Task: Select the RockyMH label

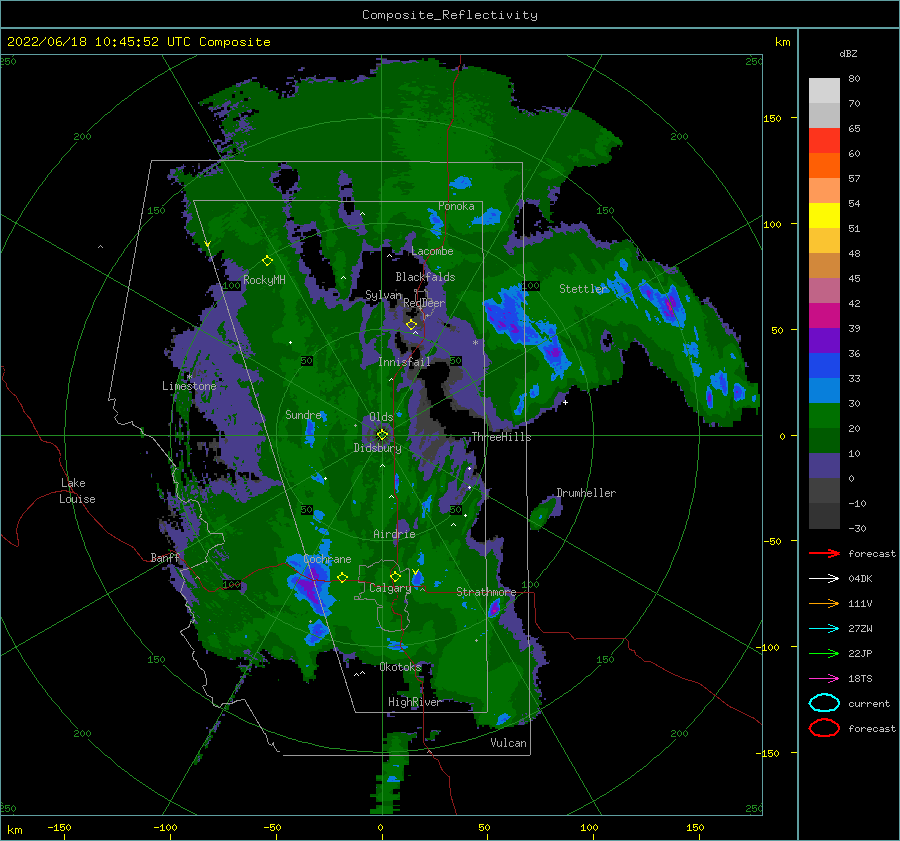Action: pyautogui.click(x=264, y=280)
